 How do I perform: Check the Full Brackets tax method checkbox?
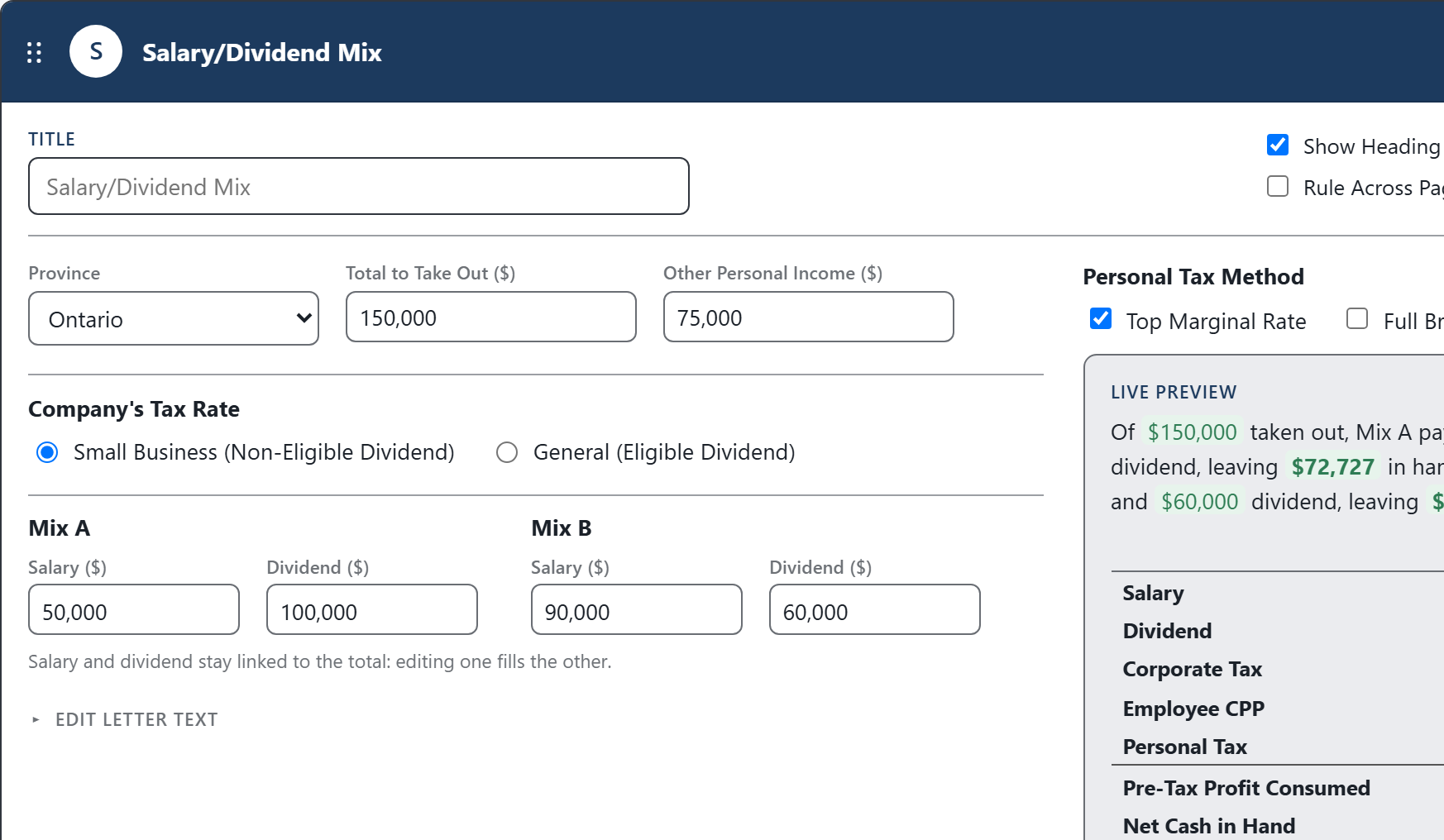coord(1357,318)
